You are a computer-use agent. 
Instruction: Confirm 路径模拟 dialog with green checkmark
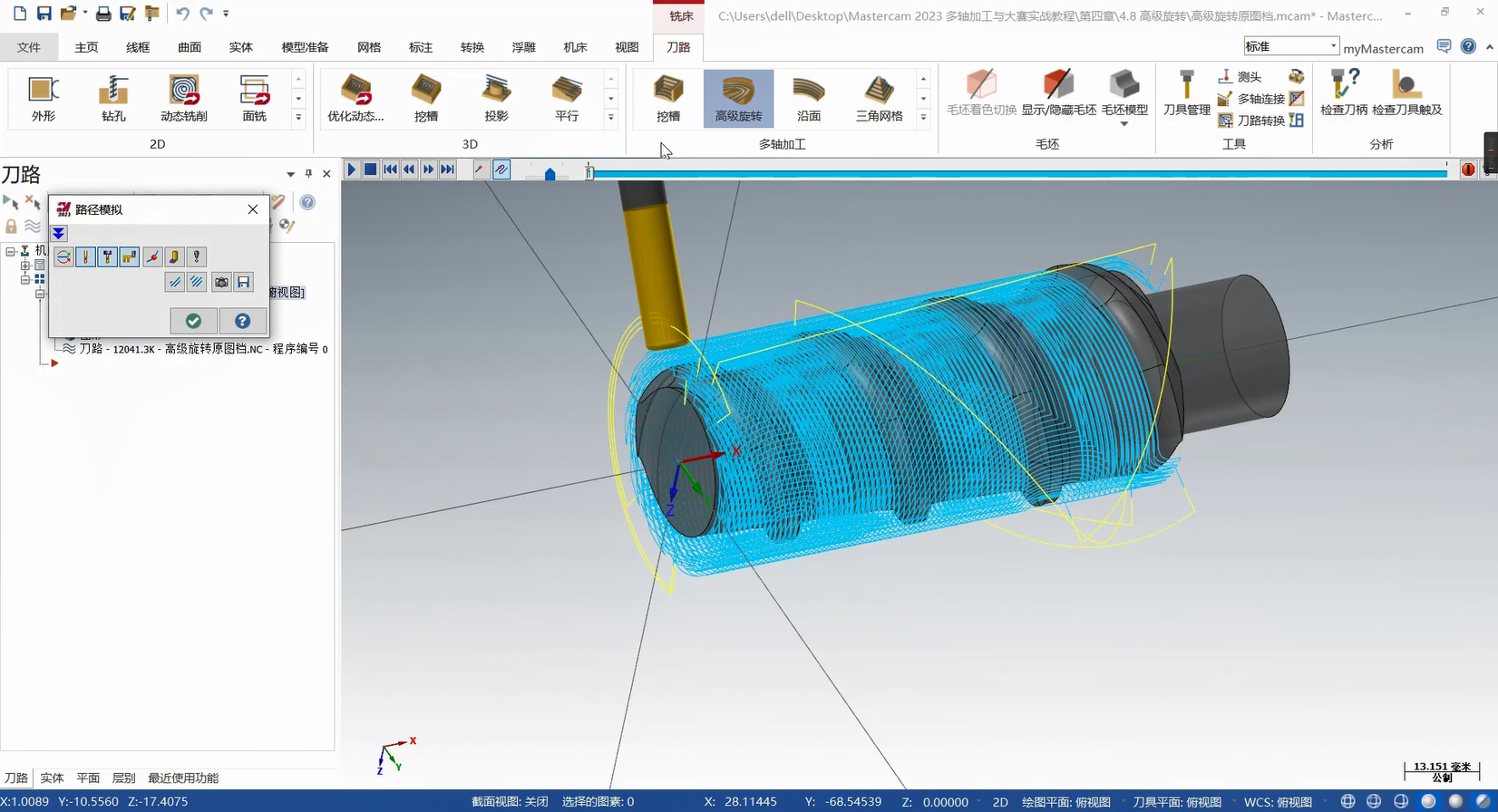193,321
